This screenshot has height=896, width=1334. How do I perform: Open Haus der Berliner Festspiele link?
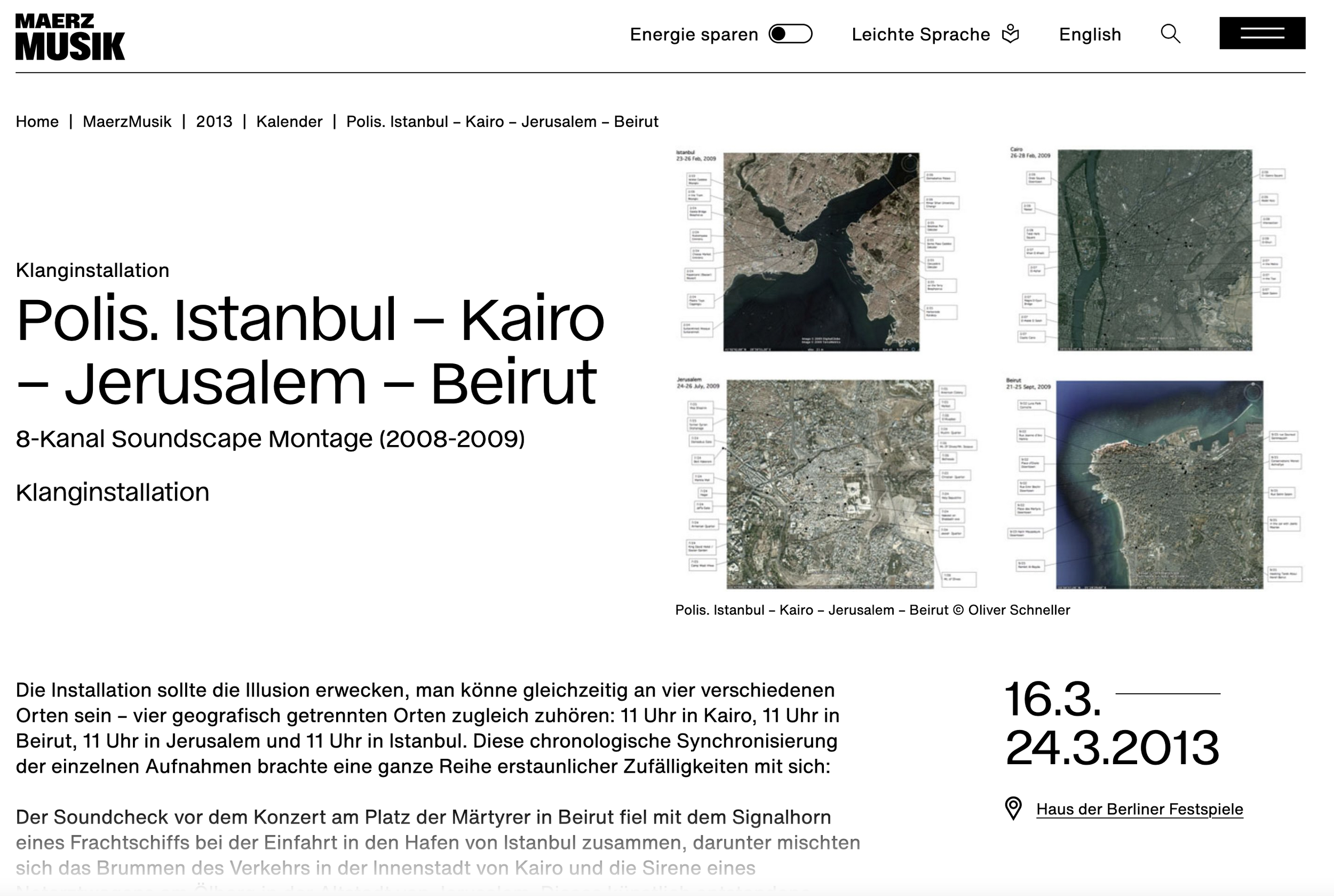pyautogui.click(x=1139, y=809)
